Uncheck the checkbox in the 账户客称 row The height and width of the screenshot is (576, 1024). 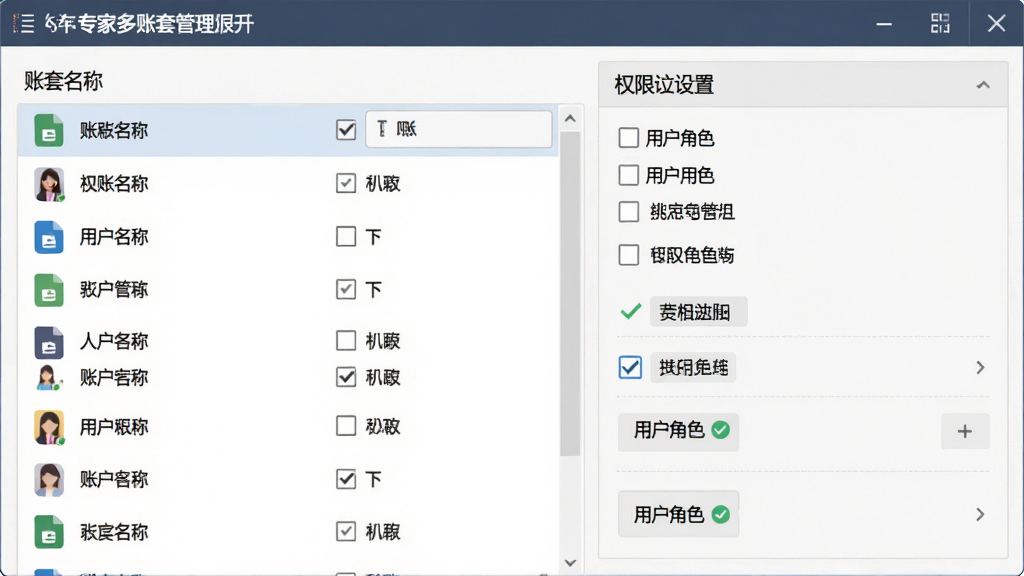coord(346,377)
